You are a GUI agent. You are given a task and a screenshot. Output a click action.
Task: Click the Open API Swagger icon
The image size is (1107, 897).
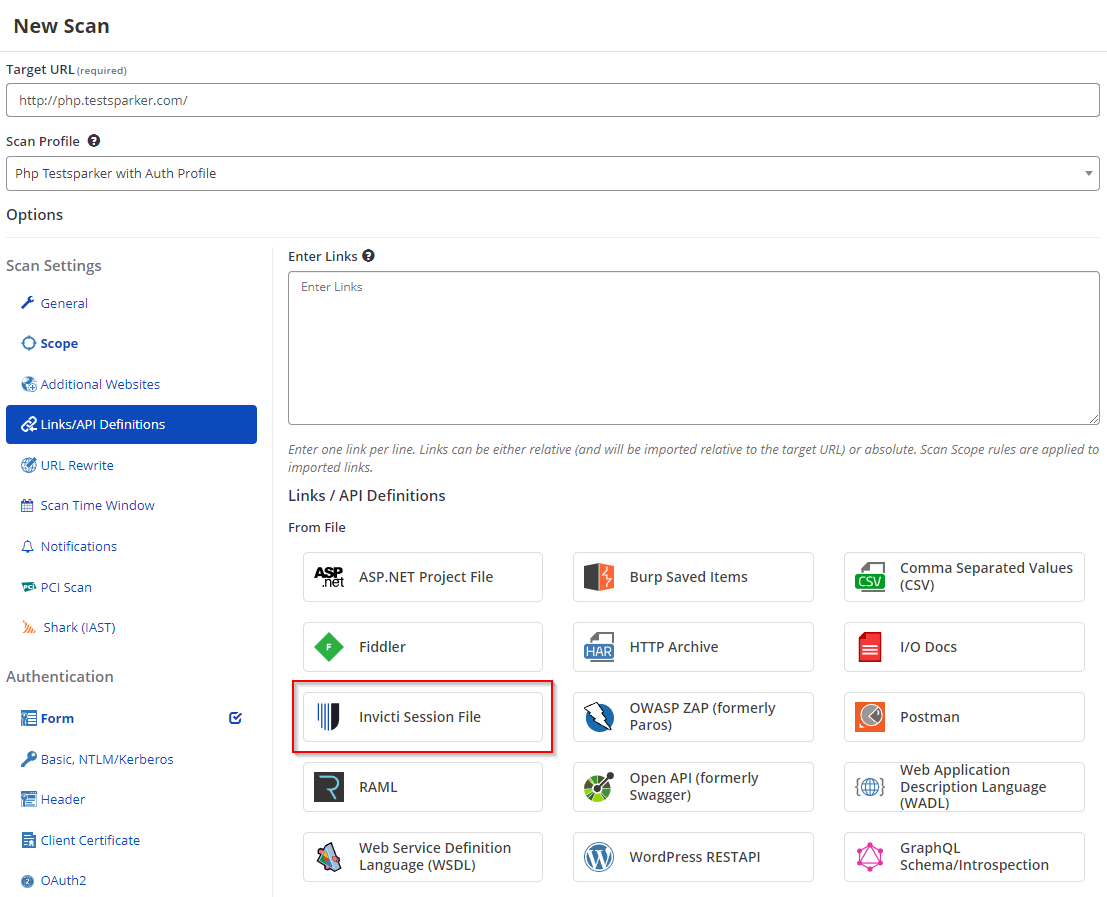click(599, 786)
